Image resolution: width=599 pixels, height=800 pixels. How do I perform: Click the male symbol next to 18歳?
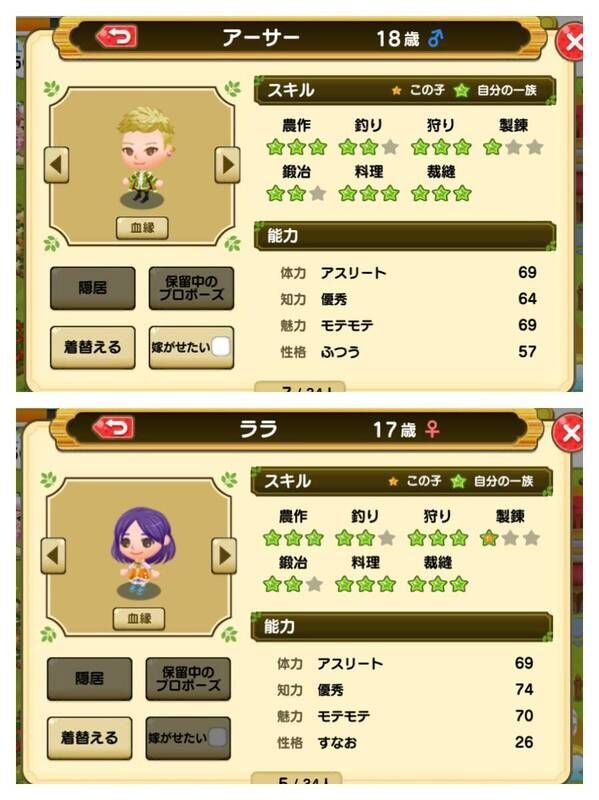click(436, 38)
